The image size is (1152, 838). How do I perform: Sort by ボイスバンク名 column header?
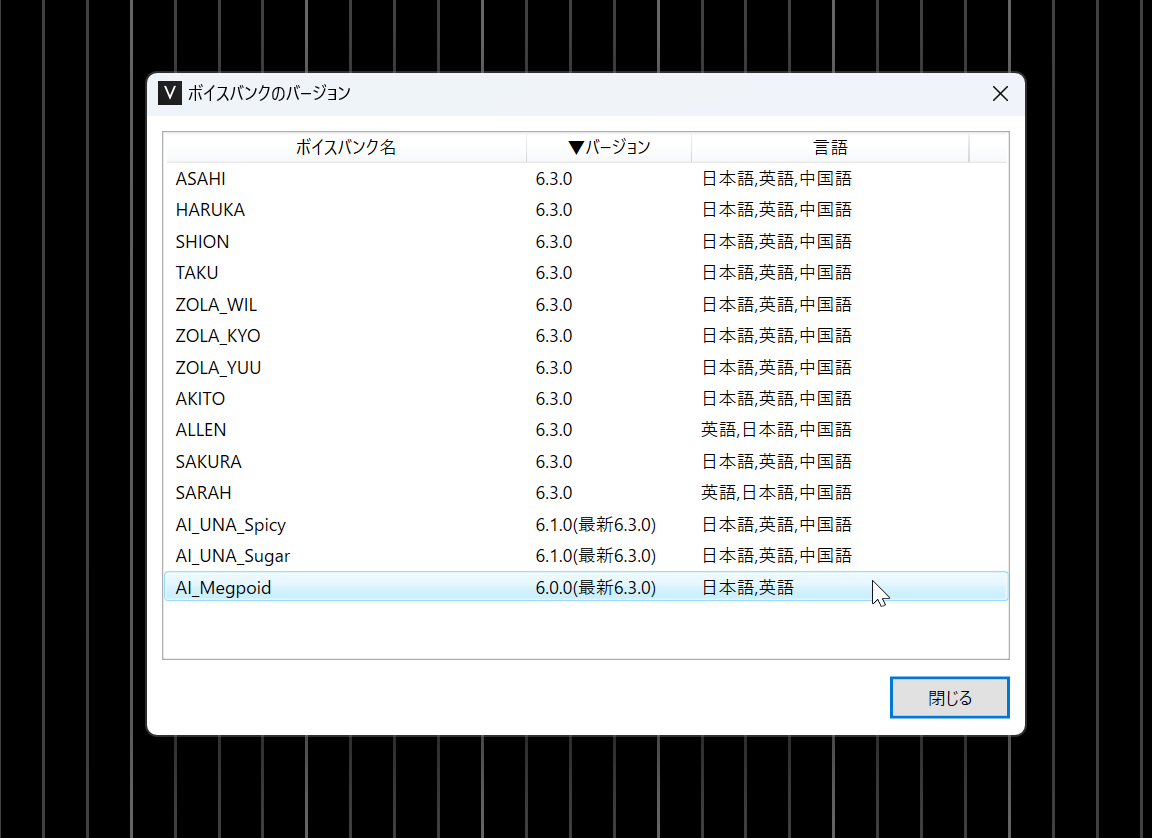pyautogui.click(x=346, y=148)
